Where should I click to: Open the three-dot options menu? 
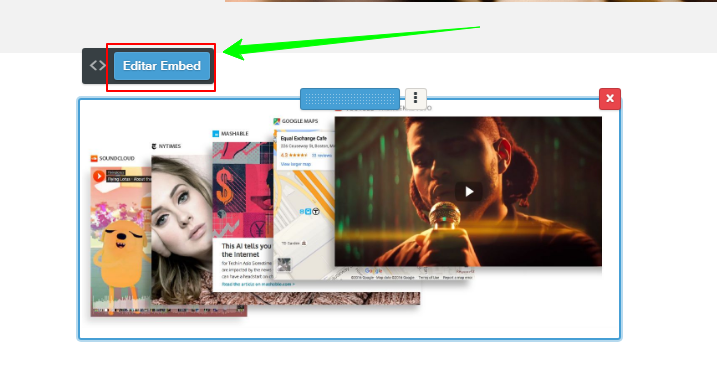coord(416,98)
